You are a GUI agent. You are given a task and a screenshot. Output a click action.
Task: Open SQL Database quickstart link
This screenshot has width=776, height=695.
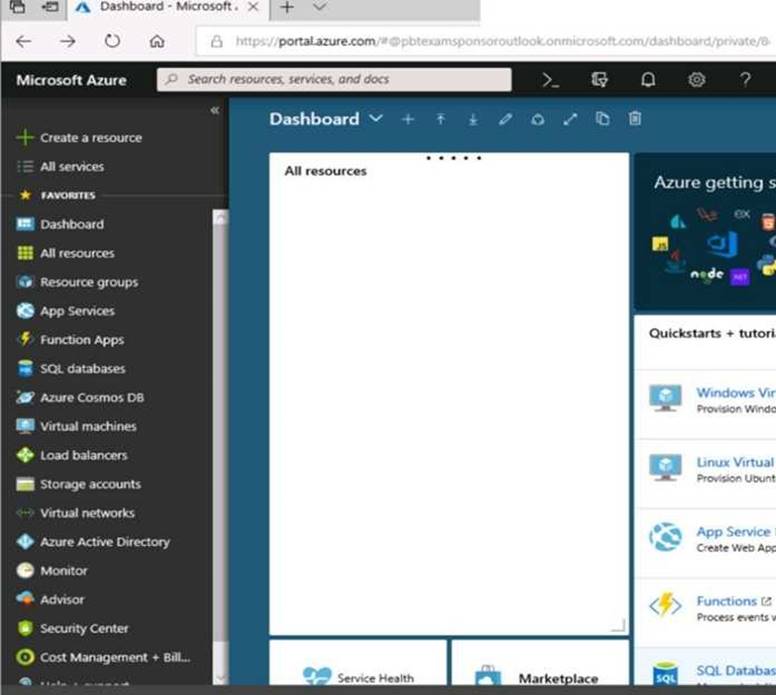735,670
